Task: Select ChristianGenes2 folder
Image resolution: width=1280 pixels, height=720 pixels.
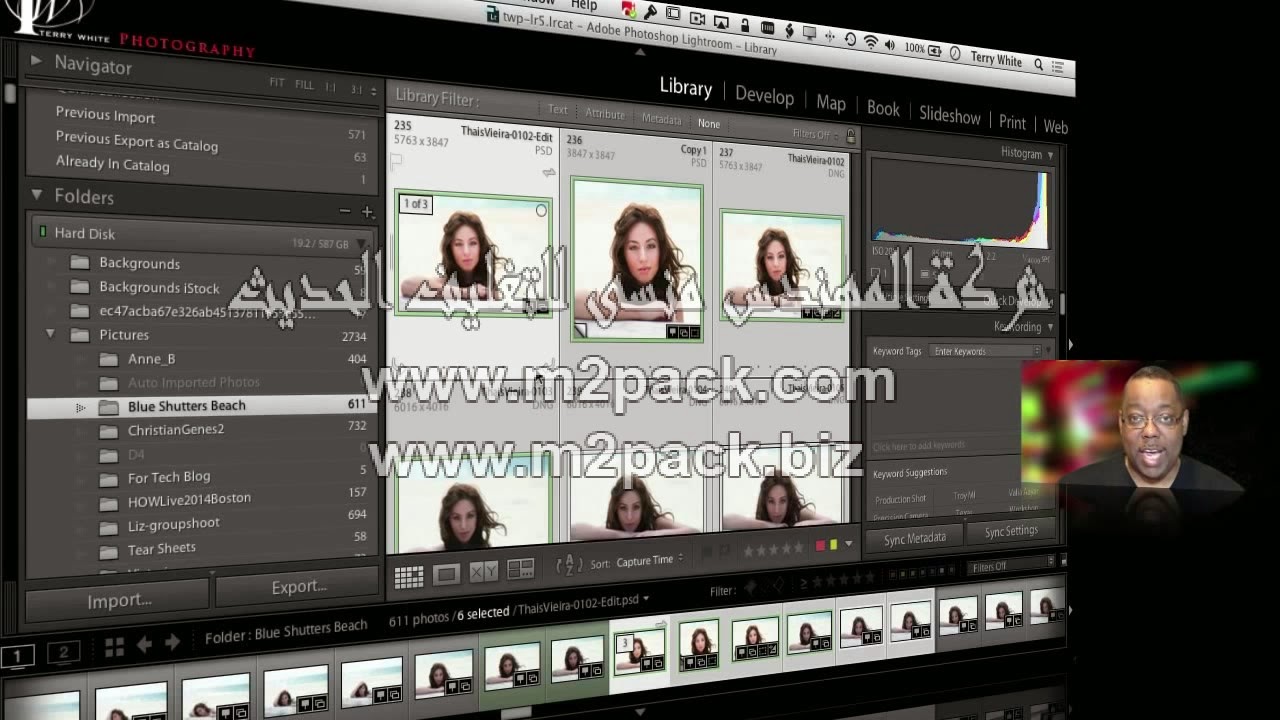Action: click(176, 430)
